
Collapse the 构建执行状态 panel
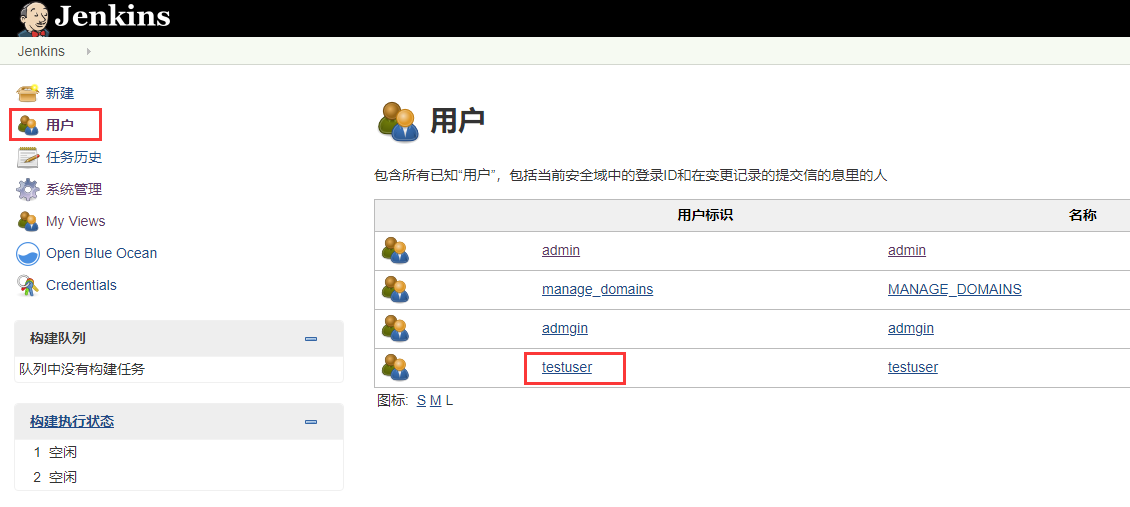click(311, 422)
